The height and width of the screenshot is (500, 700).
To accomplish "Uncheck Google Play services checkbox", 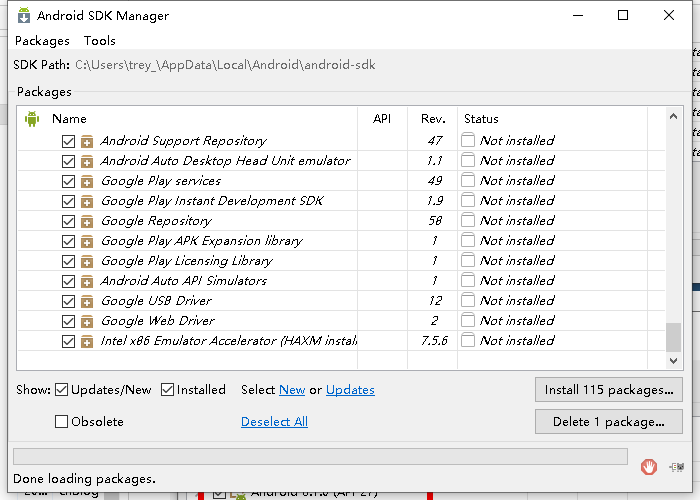I will (68, 181).
